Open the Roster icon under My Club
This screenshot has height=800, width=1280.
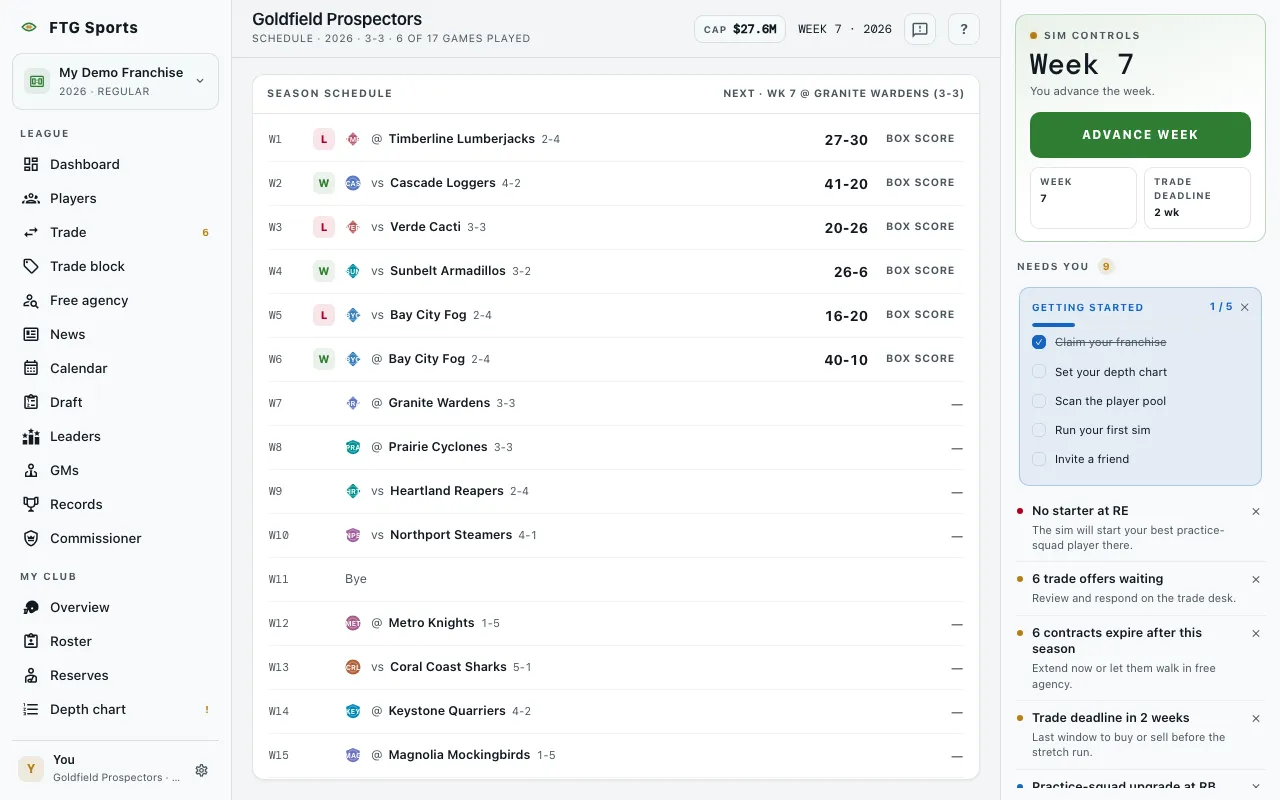tap(31, 641)
